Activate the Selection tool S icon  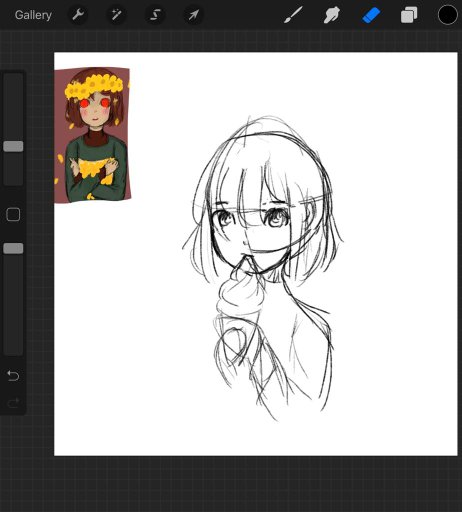(155, 15)
